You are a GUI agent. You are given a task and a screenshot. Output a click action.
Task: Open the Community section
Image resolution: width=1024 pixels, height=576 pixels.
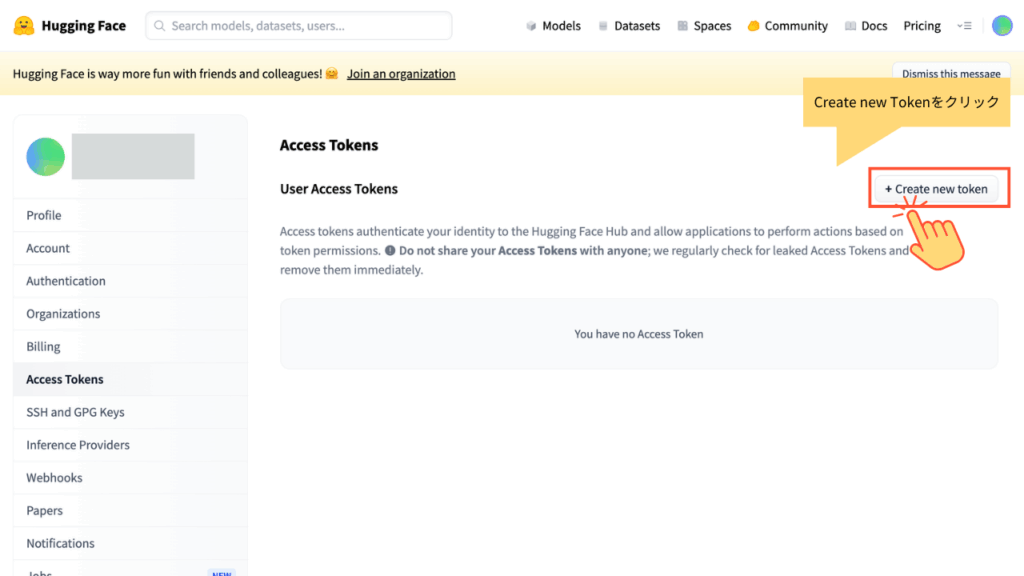click(x=788, y=26)
